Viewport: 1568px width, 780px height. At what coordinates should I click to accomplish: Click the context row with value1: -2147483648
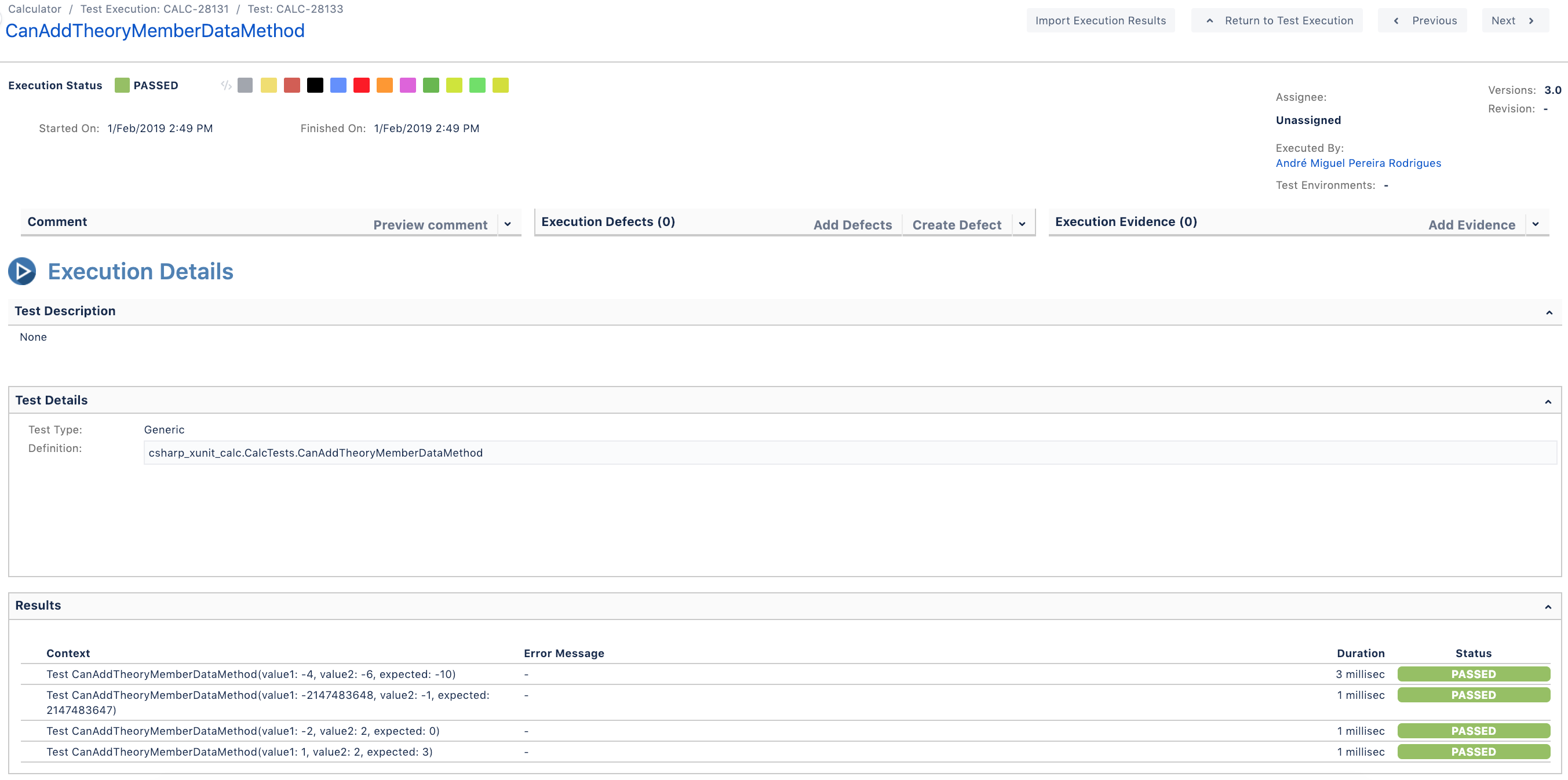point(785,702)
